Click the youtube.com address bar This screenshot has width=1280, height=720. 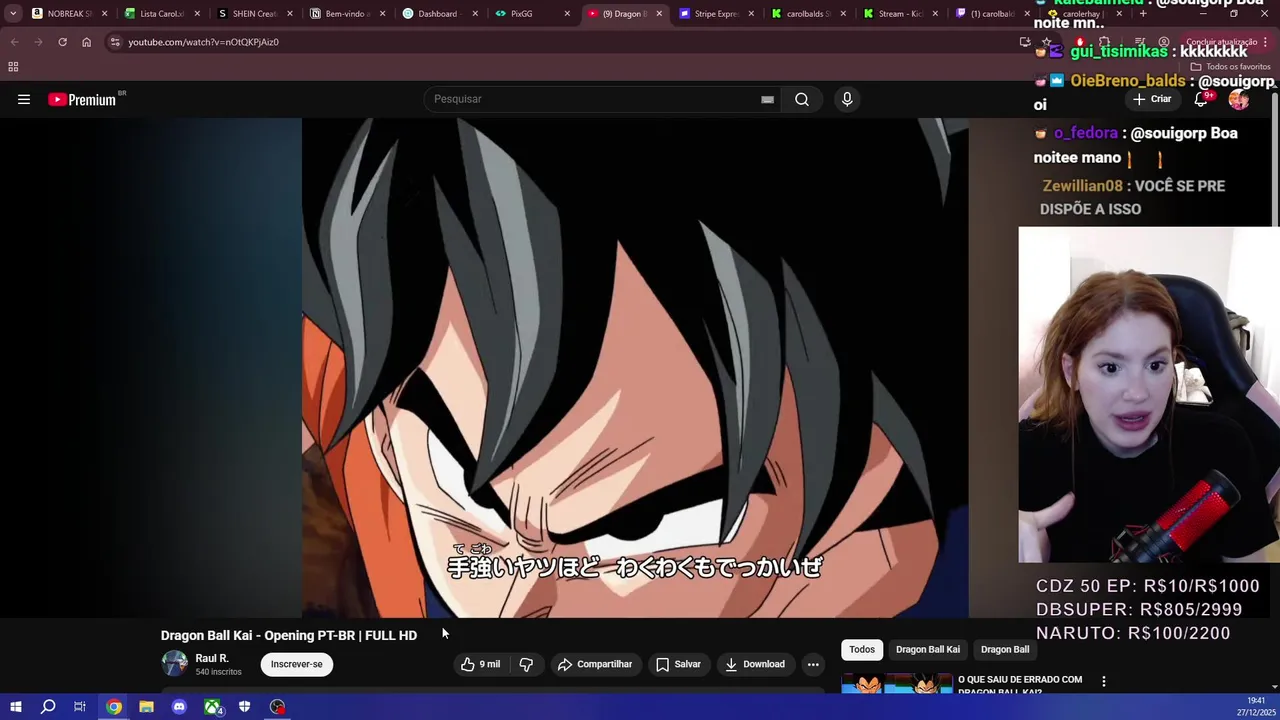560,42
